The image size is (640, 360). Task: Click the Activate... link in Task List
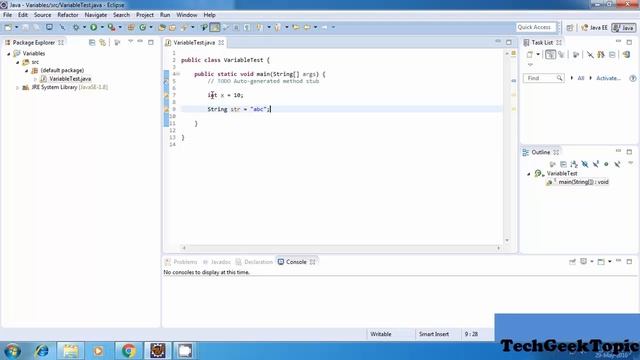[608, 78]
